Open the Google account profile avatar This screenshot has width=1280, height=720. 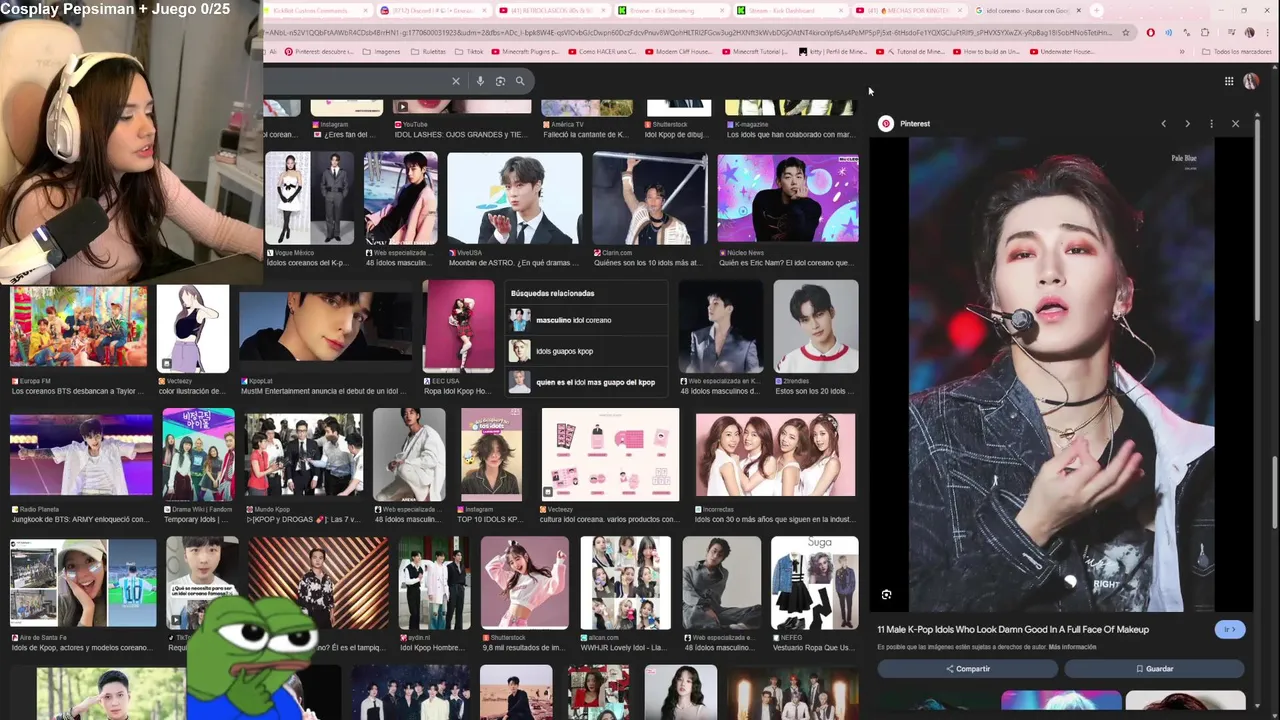[x=1251, y=81]
